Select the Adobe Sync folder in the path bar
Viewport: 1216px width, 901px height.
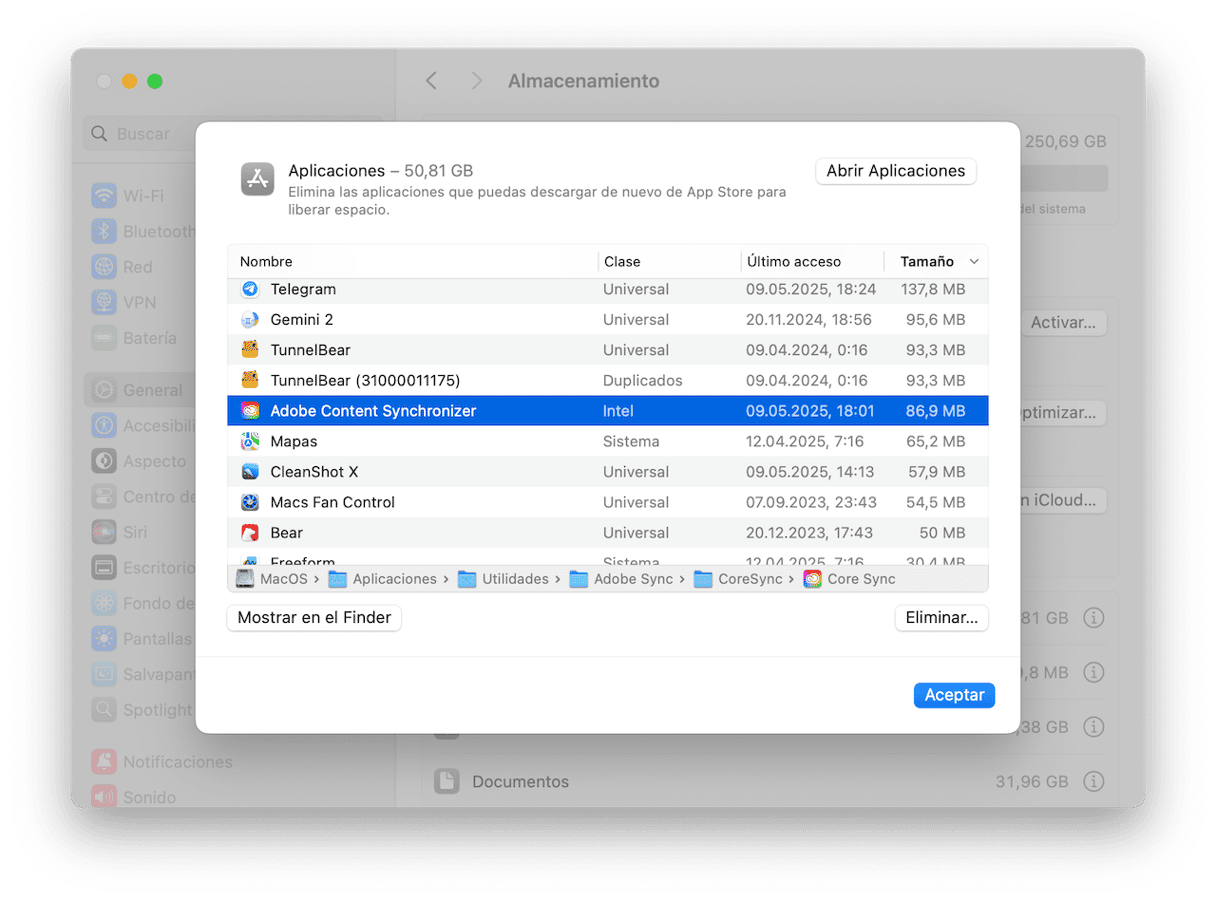pos(620,579)
